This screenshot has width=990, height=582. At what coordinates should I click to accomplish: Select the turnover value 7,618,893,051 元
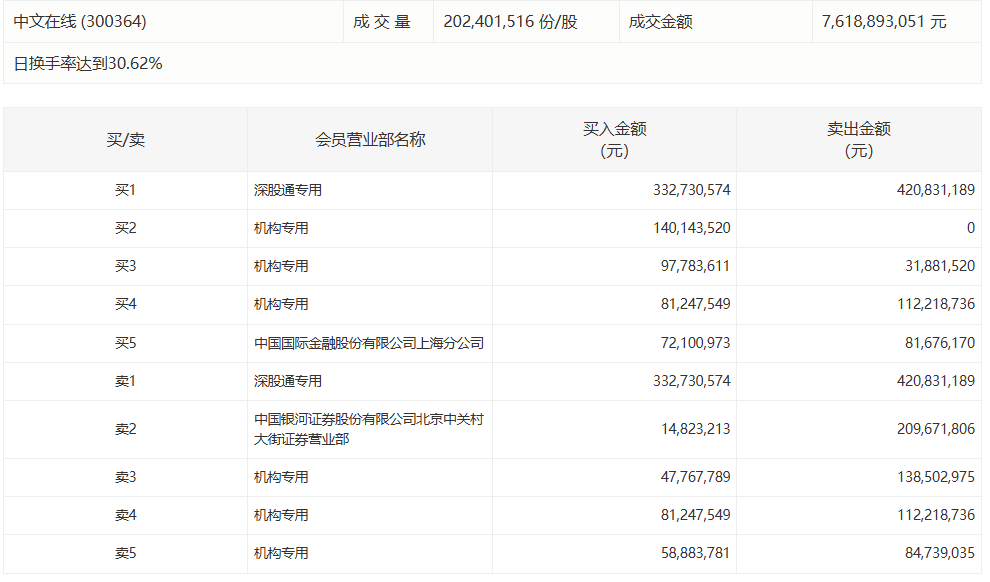pos(884,21)
